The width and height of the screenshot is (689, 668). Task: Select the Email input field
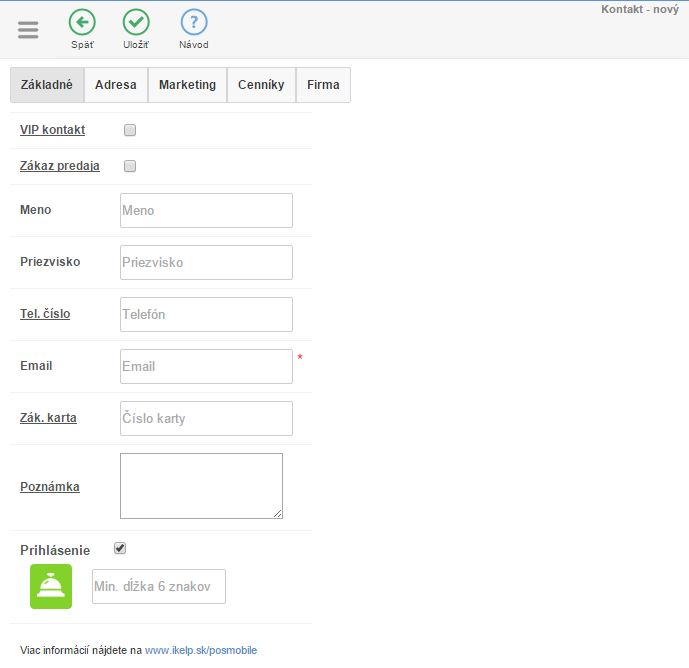coord(206,367)
